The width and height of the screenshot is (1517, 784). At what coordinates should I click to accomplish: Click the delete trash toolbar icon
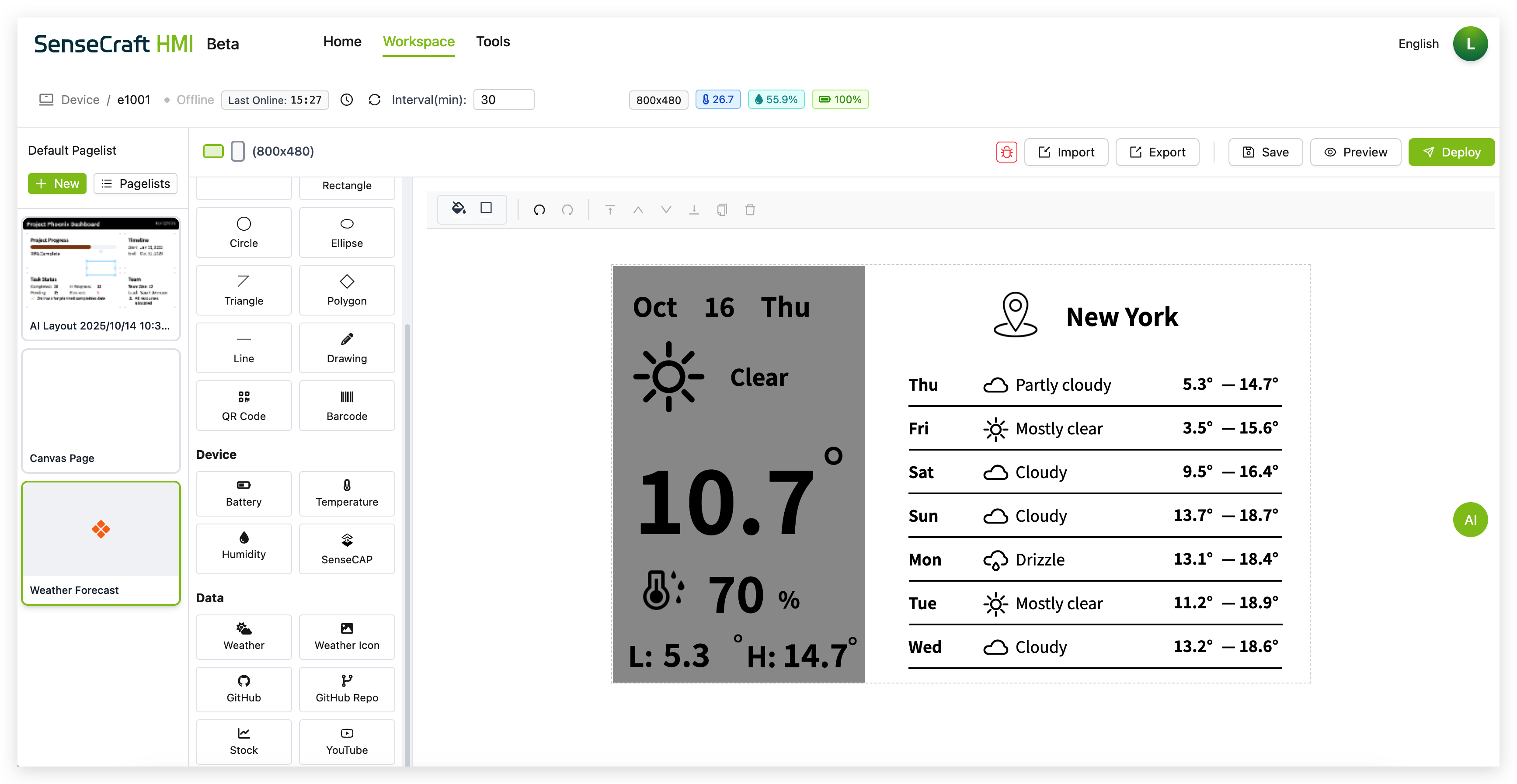[750, 210]
